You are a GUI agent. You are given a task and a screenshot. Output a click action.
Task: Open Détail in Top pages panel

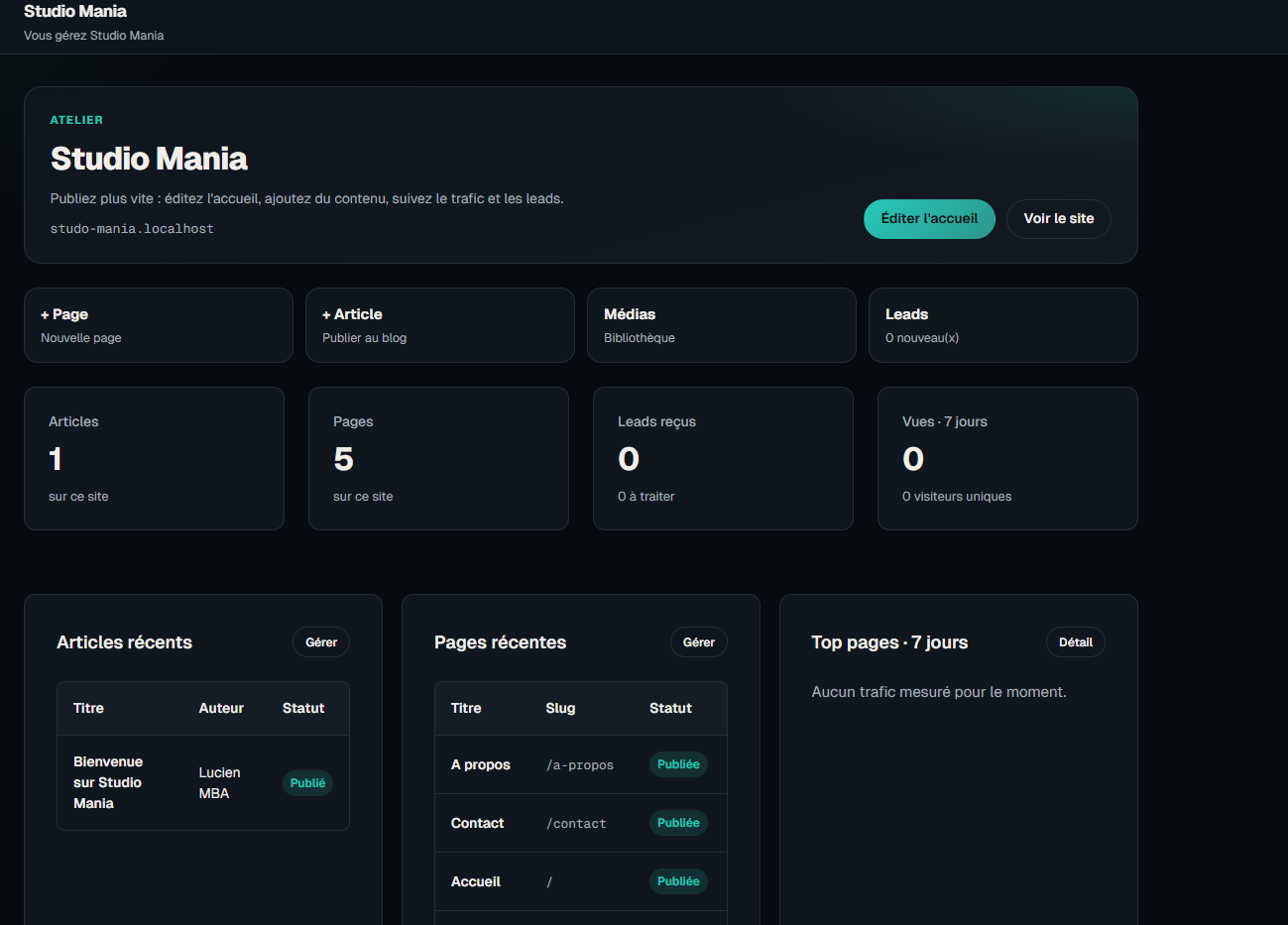[x=1076, y=642]
